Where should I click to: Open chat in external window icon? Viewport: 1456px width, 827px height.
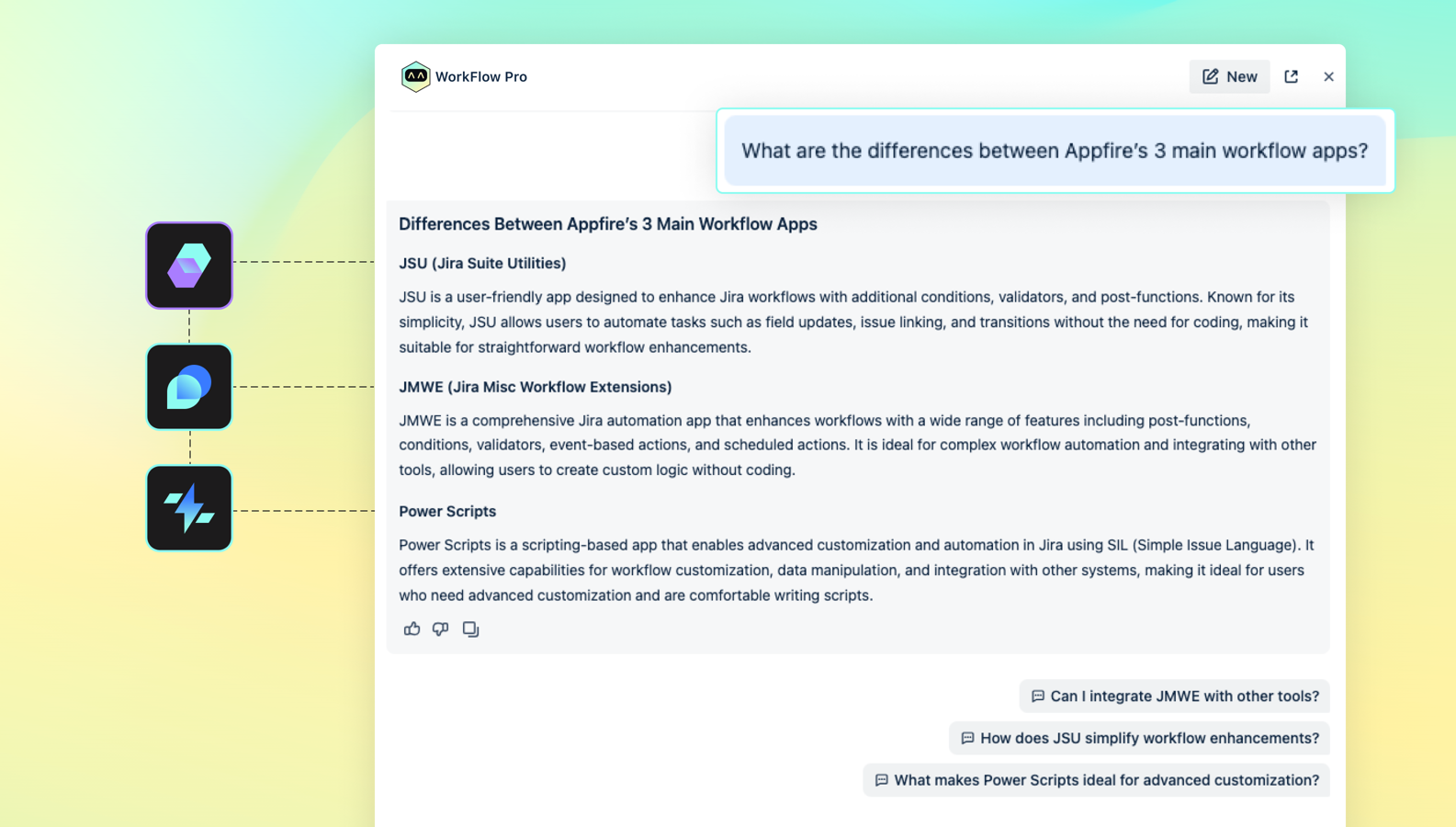click(1291, 76)
